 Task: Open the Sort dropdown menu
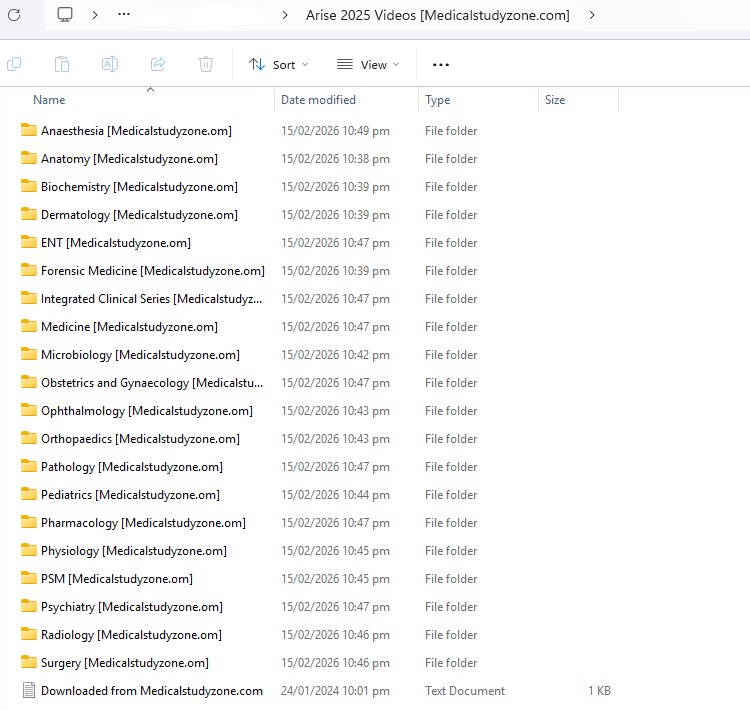(x=279, y=64)
